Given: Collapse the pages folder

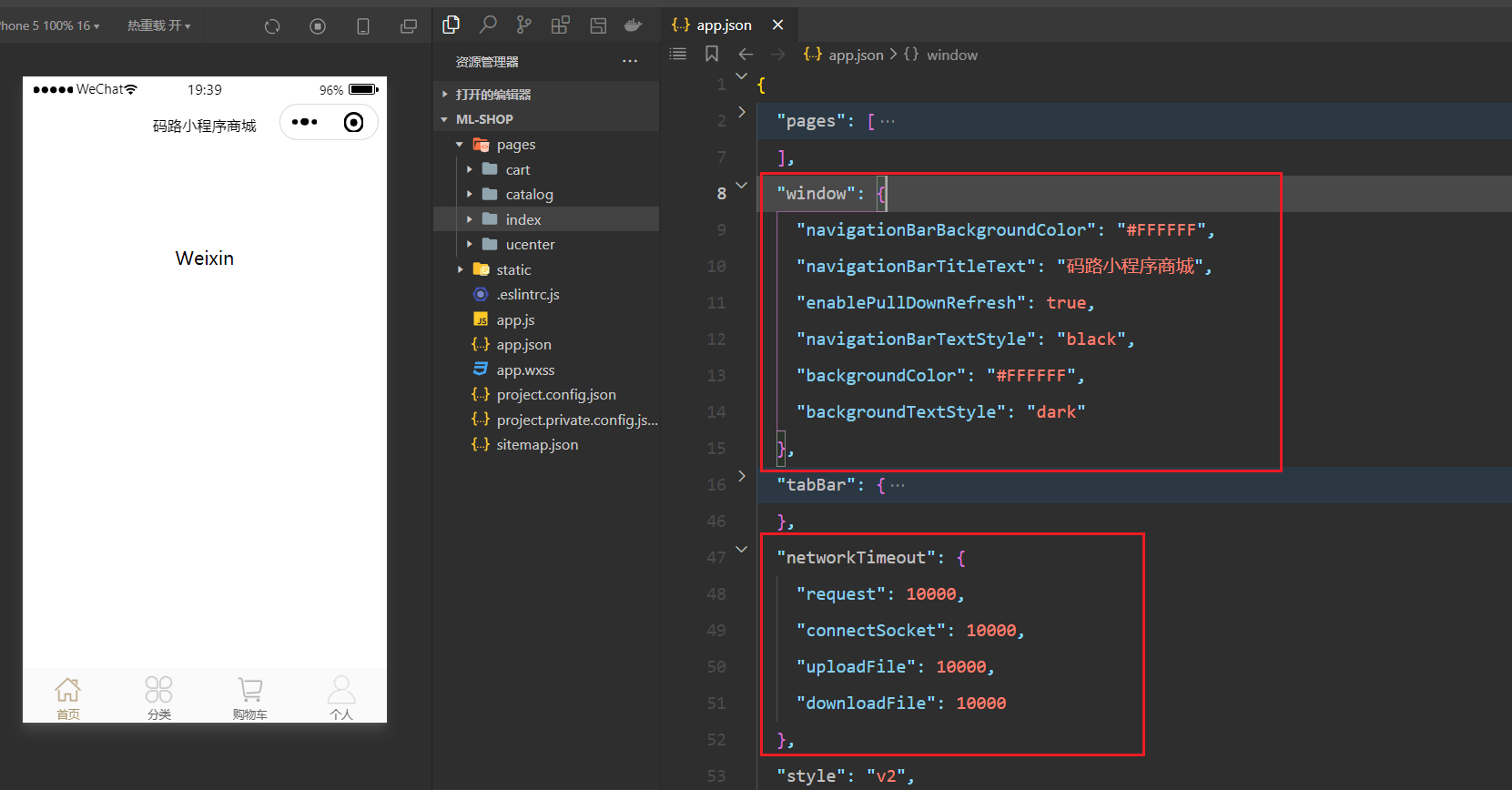Looking at the screenshot, I should pos(546,145).
